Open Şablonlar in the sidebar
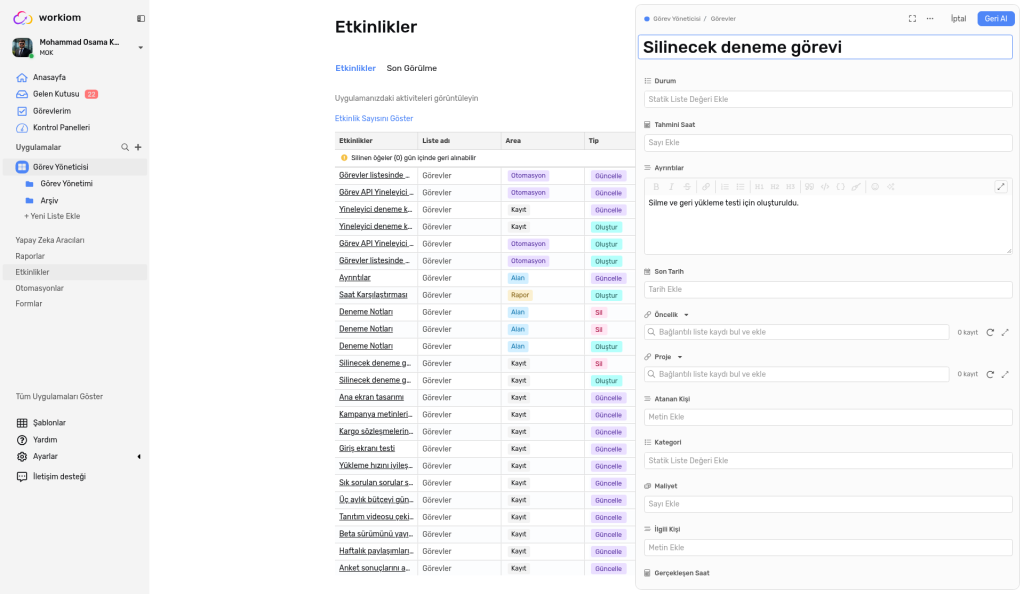 coord(49,423)
